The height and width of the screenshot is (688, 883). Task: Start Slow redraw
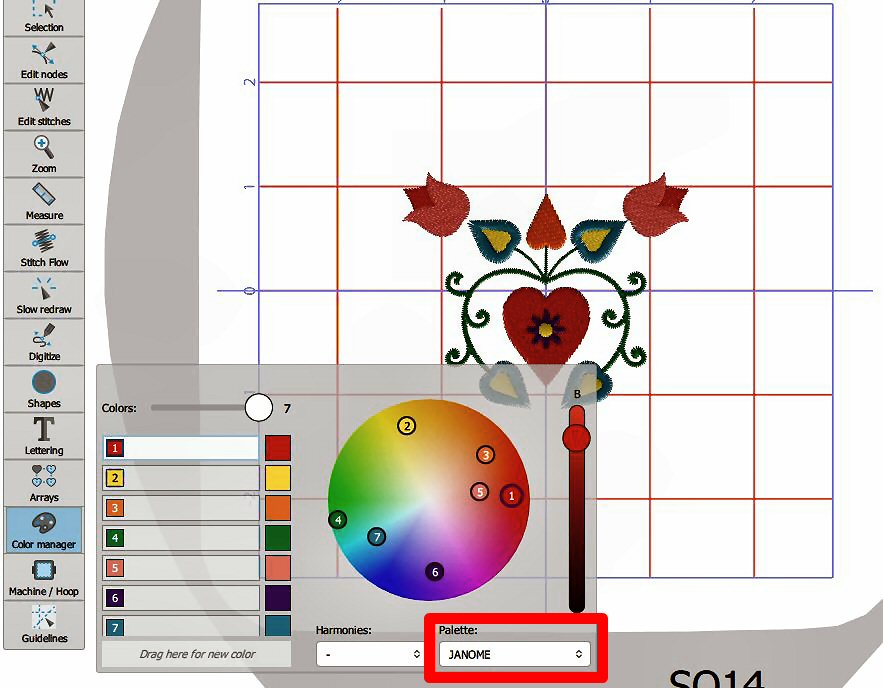(44, 296)
